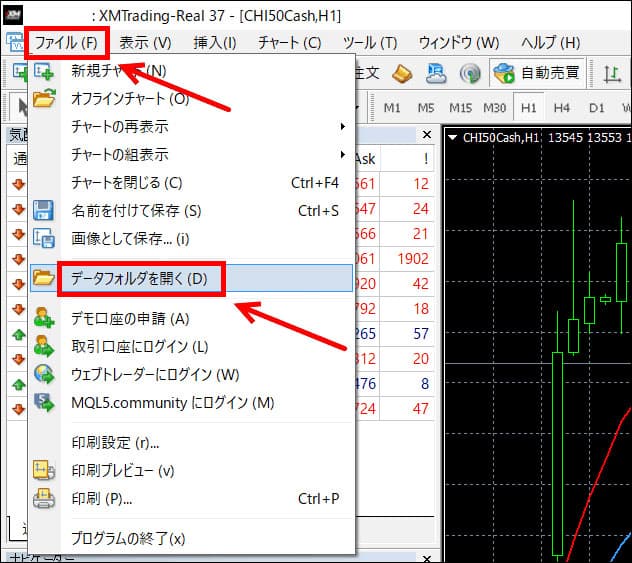The height and width of the screenshot is (563, 632).
Task: Click the 画像として保存 icon
Action: [44, 238]
